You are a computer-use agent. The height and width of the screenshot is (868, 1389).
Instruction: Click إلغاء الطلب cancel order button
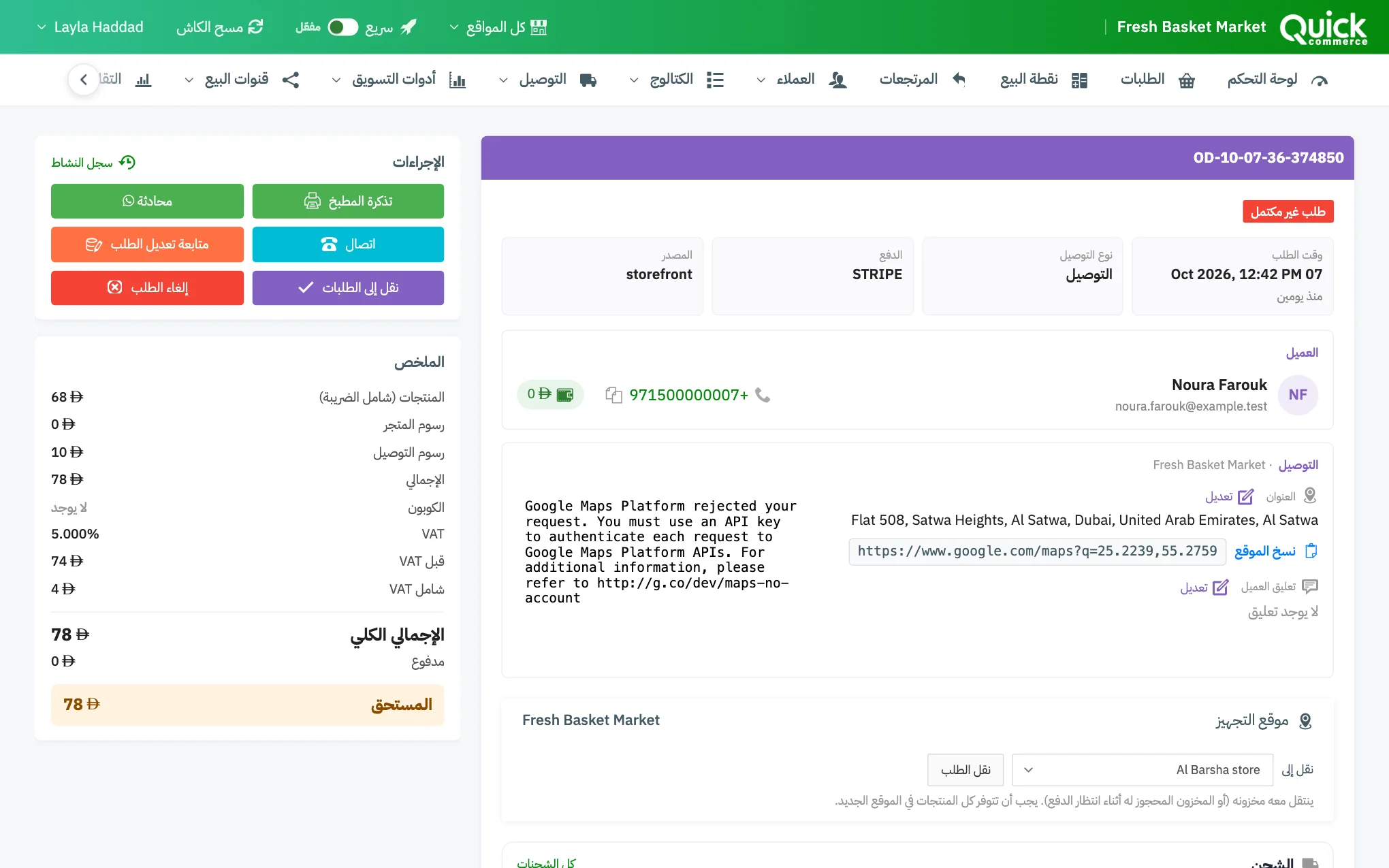(x=147, y=288)
